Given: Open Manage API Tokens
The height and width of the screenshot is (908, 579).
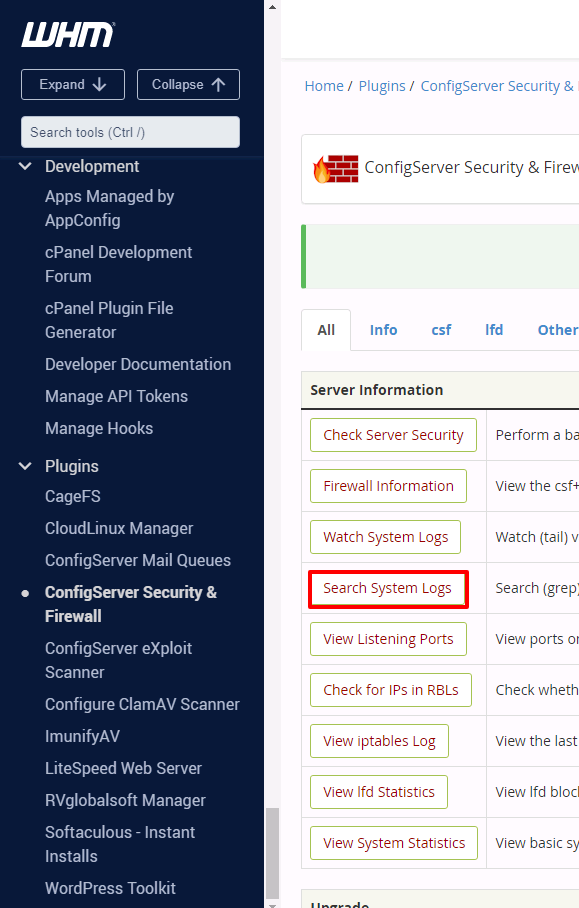Looking at the screenshot, I should click(x=116, y=396).
